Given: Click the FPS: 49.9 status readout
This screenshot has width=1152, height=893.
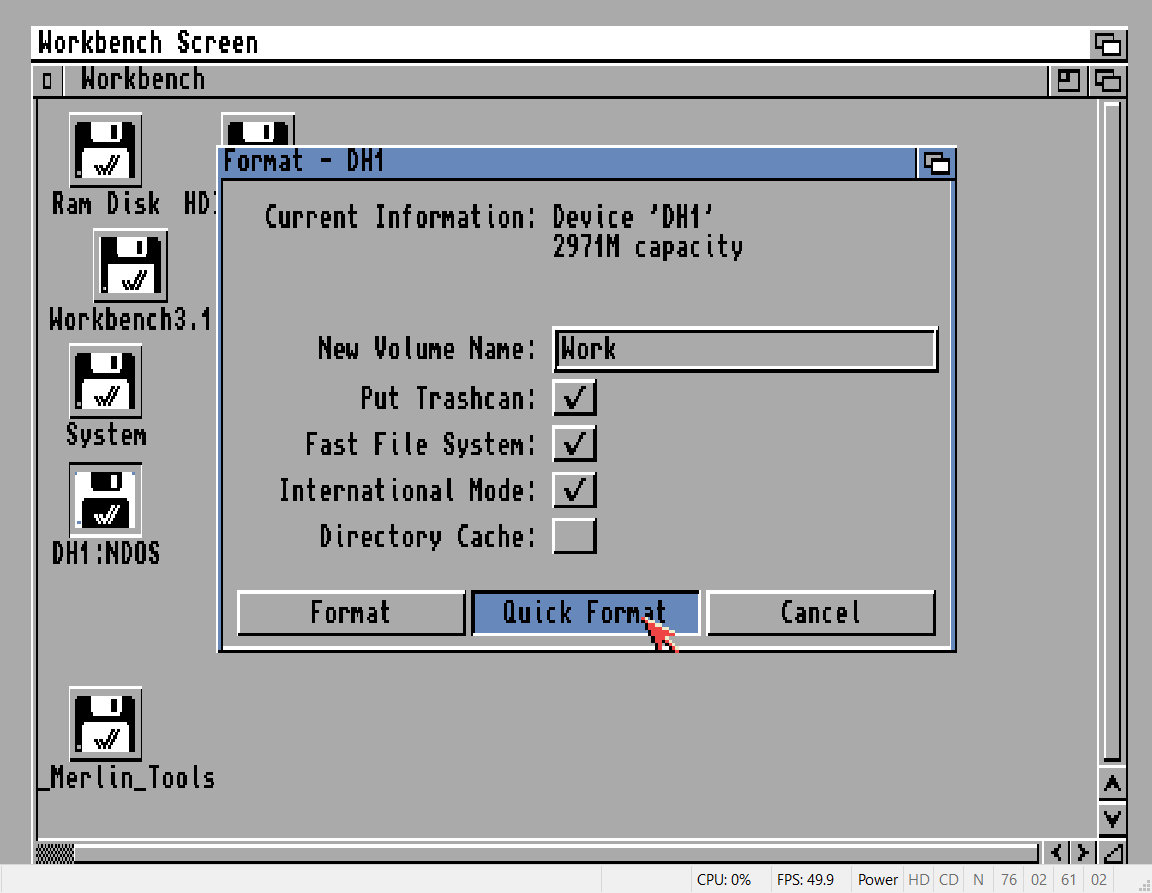Looking at the screenshot, I should [x=805, y=880].
